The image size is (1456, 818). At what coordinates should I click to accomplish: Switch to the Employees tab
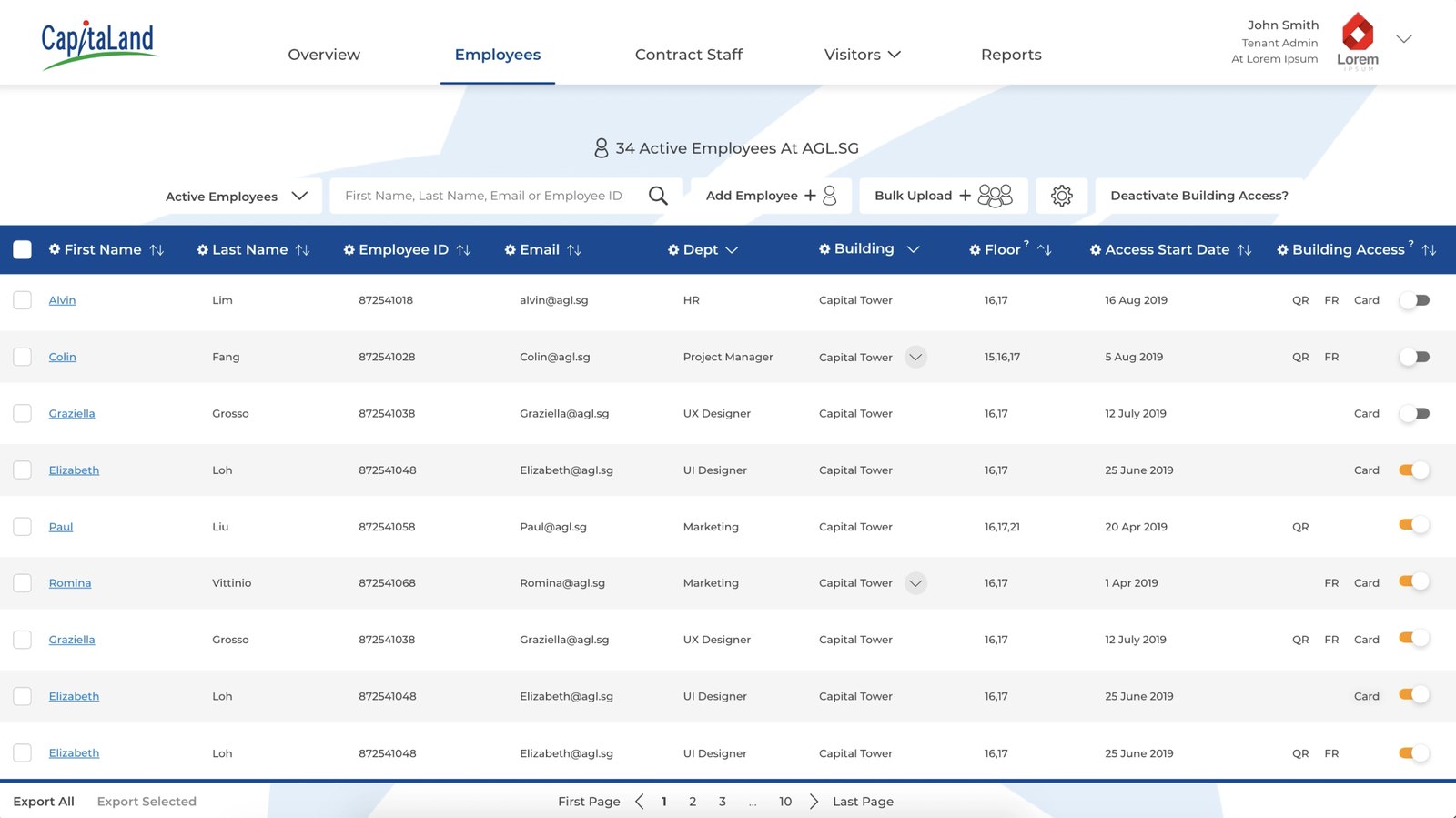498,55
